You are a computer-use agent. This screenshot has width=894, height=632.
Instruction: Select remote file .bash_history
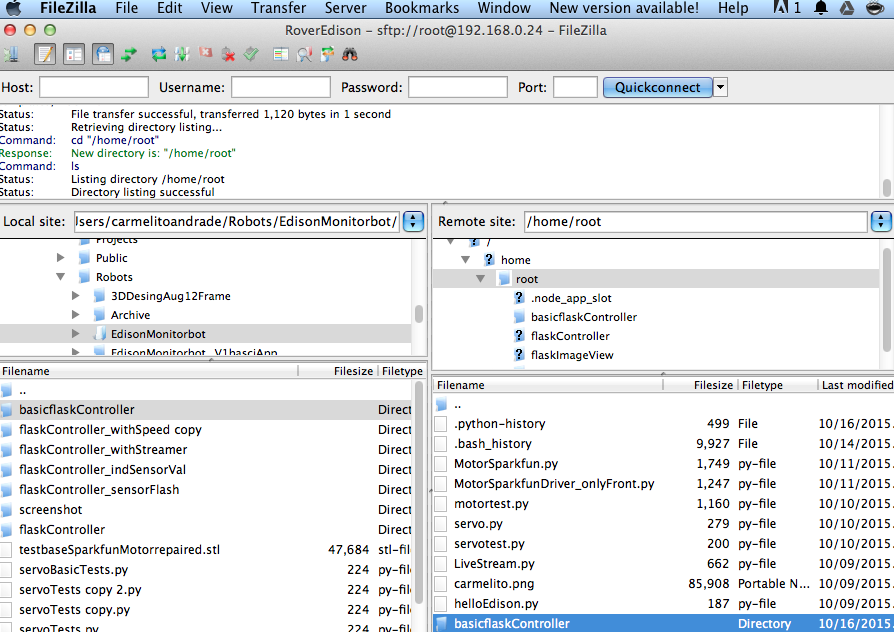[664, 444]
